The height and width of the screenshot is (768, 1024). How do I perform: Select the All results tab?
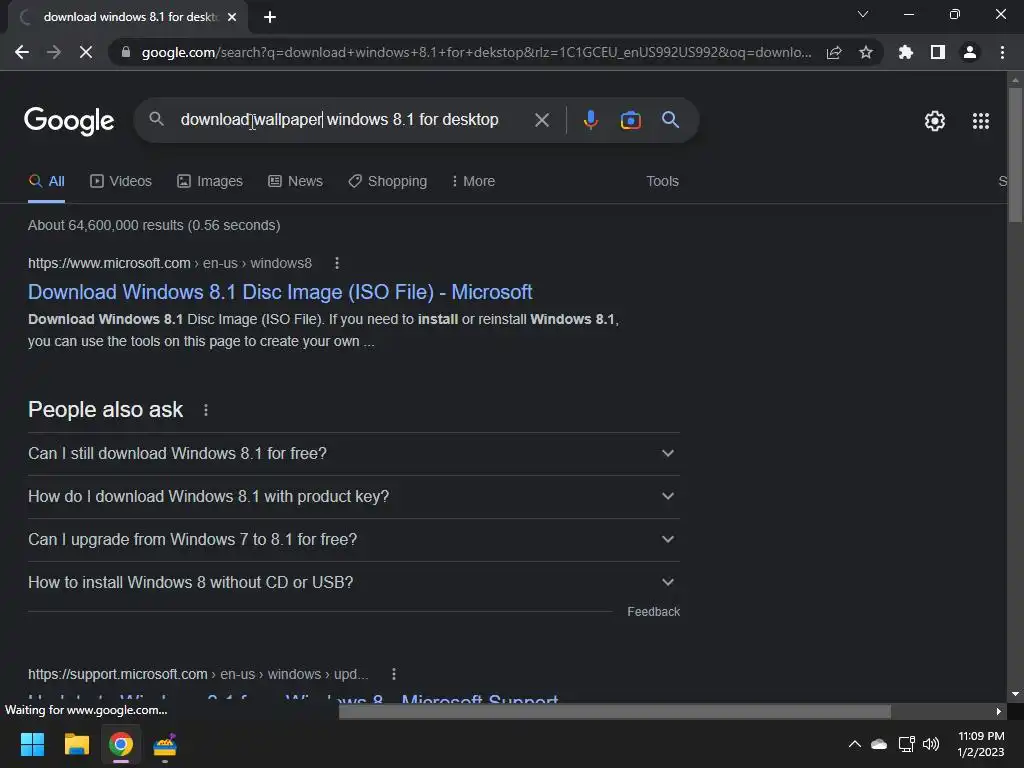click(x=46, y=182)
